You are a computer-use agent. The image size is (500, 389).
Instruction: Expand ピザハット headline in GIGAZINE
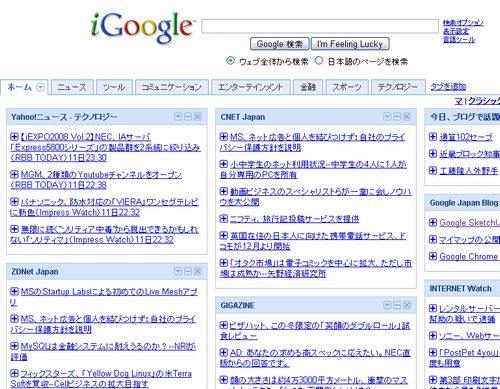pos(224,325)
